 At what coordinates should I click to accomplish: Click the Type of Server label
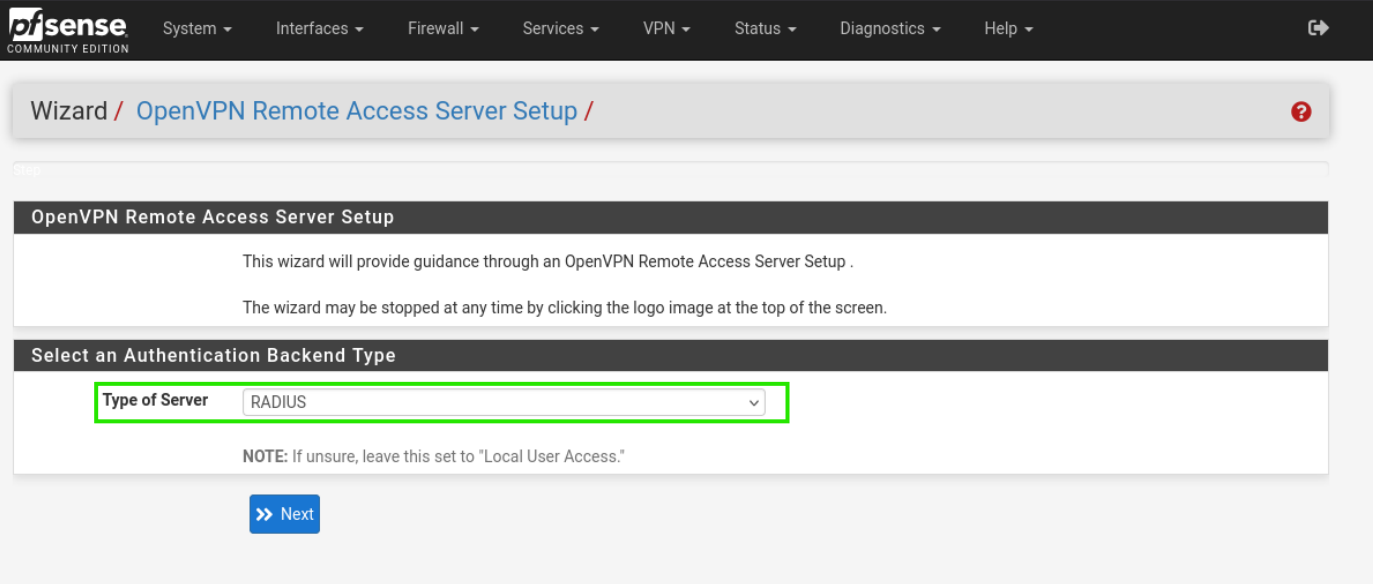coord(155,400)
